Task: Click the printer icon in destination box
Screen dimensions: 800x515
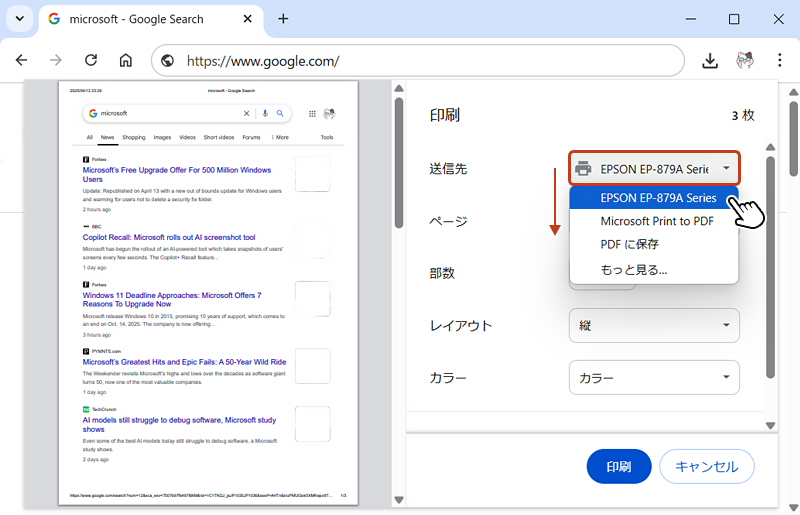Action: pyautogui.click(x=583, y=168)
